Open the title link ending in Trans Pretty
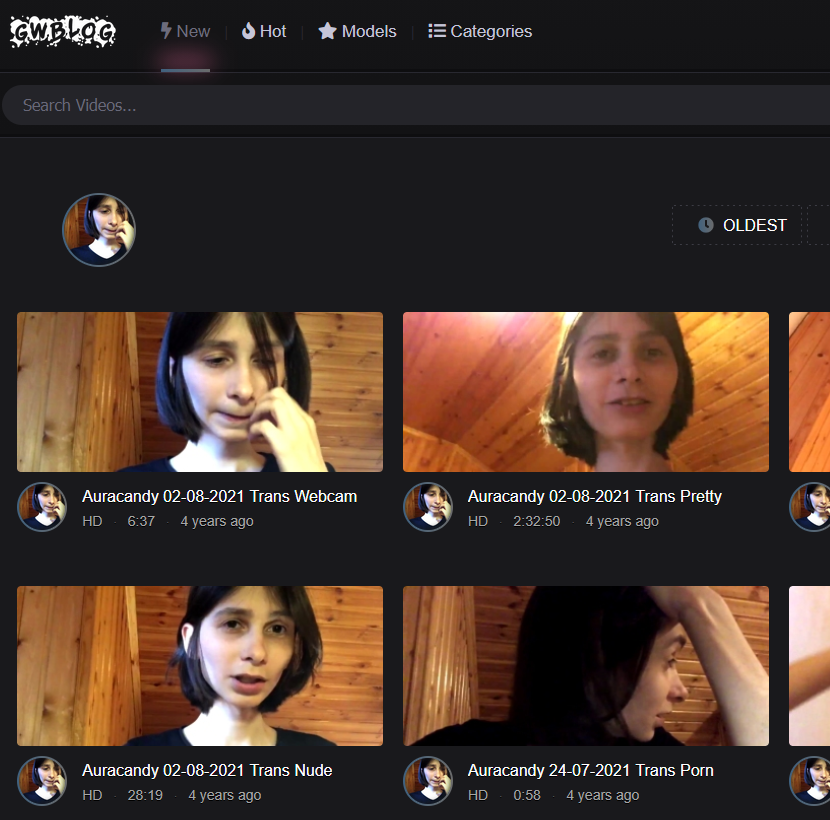Screen dimensions: 830x820 [595, 497]
